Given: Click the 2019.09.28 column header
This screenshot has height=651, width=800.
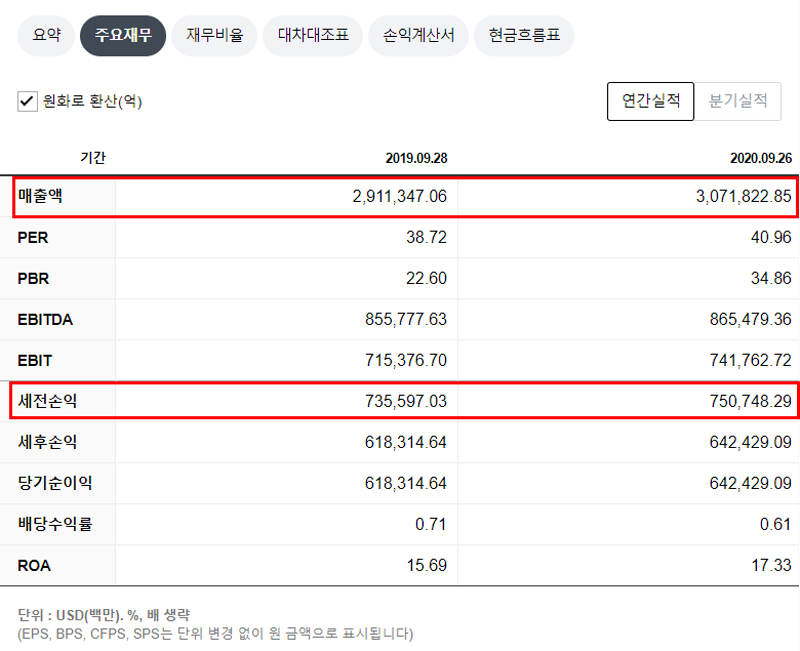Looking at the screenshot, I should (416, 158).
